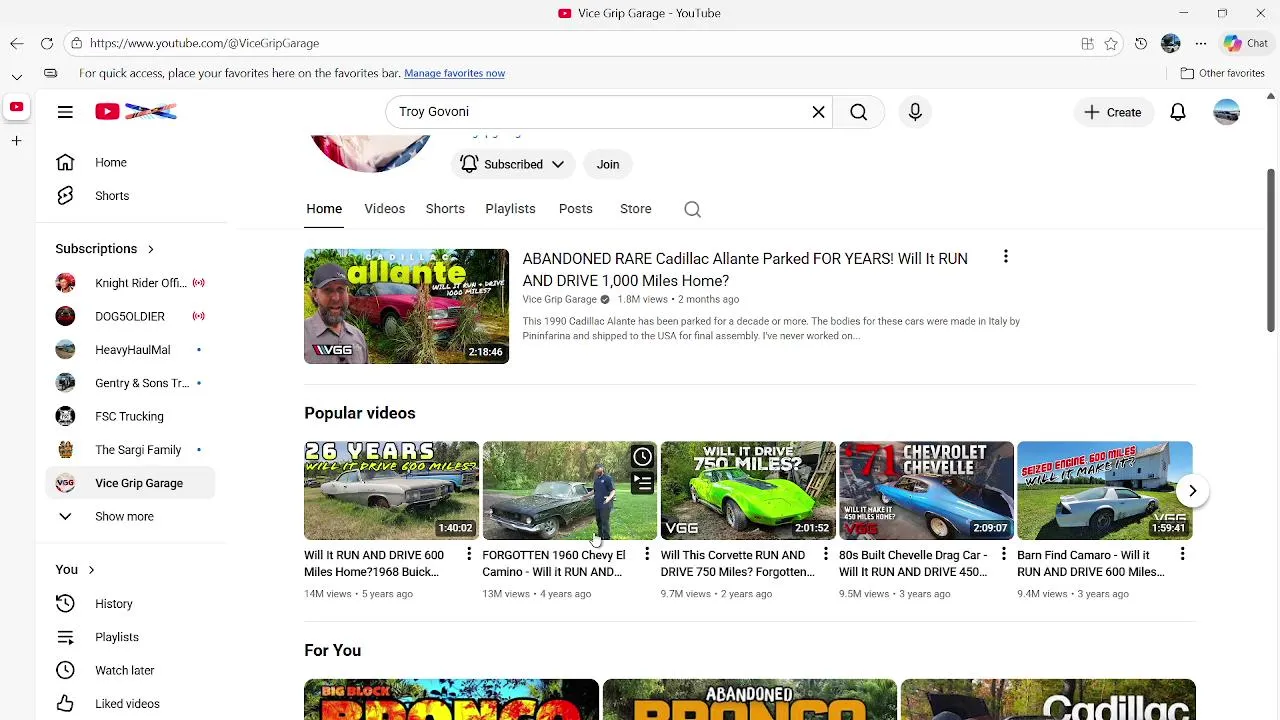
Task: Open the channel Playlists tab
Action: tap(510, 209)
